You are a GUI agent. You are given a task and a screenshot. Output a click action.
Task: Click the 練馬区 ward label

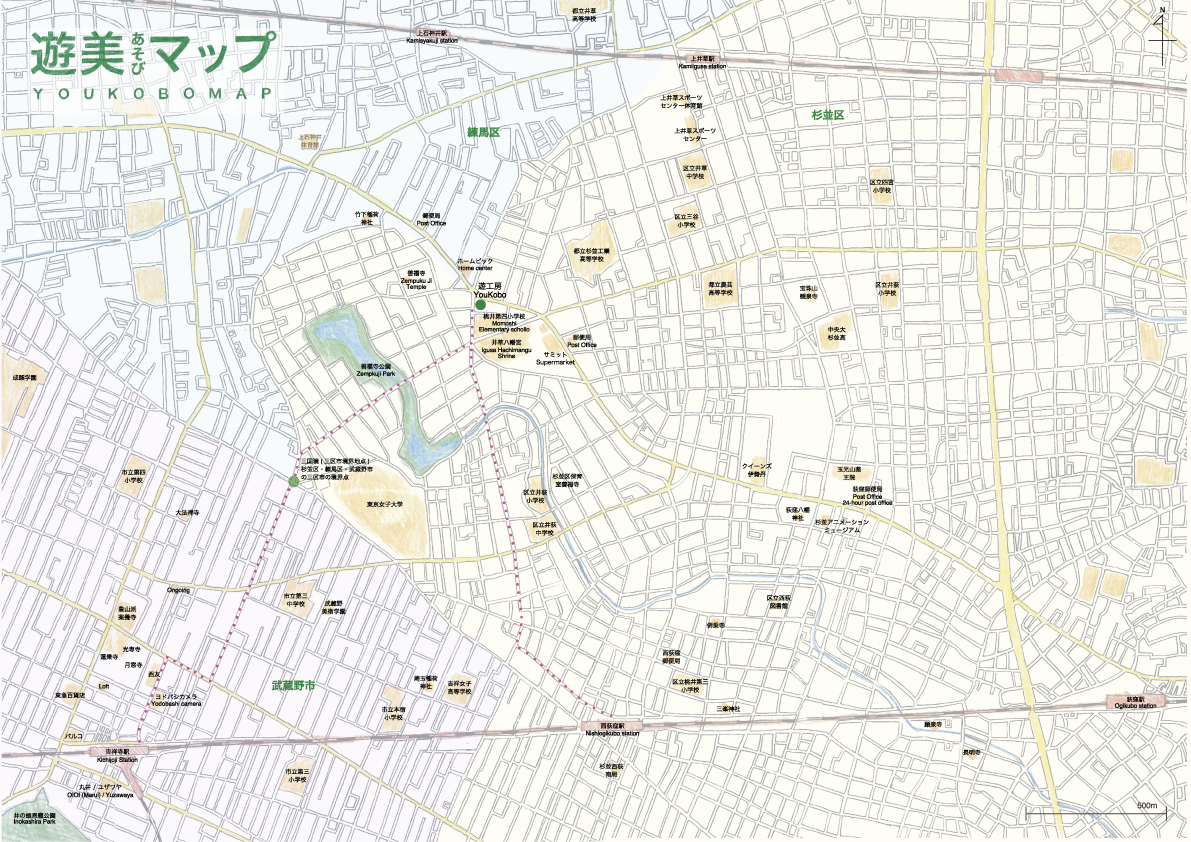(x=484, y=133)
